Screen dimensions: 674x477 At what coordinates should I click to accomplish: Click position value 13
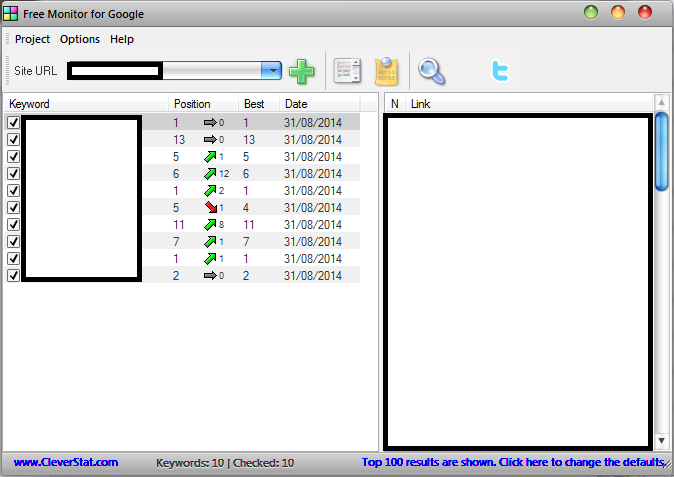pyautogui.click(x=179, y=140)
